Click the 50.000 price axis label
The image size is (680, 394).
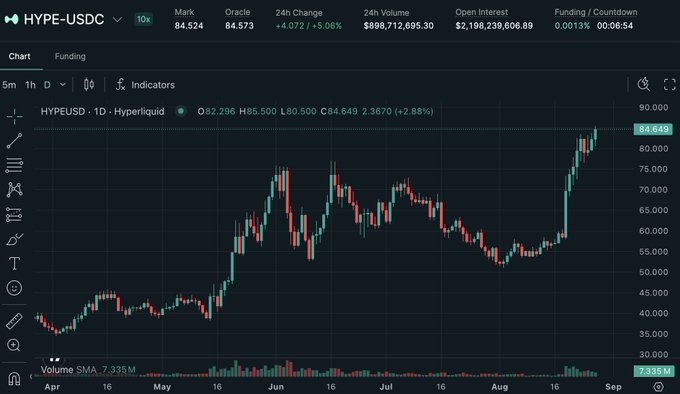click(654, 272)
